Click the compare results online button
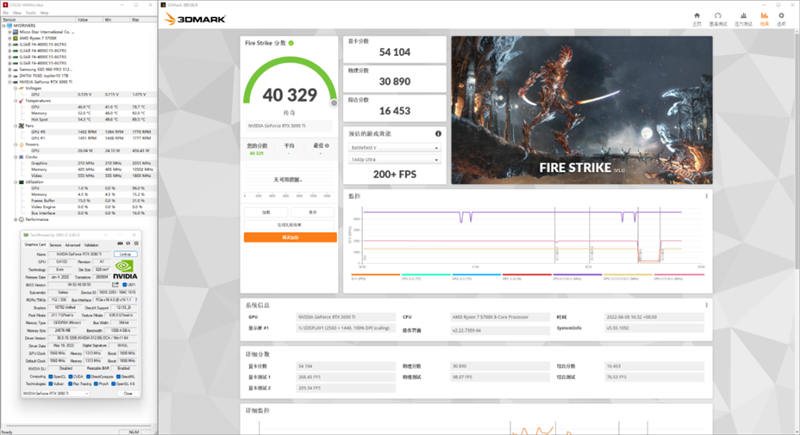The image size is (800, 435). (x=290, y=225)
